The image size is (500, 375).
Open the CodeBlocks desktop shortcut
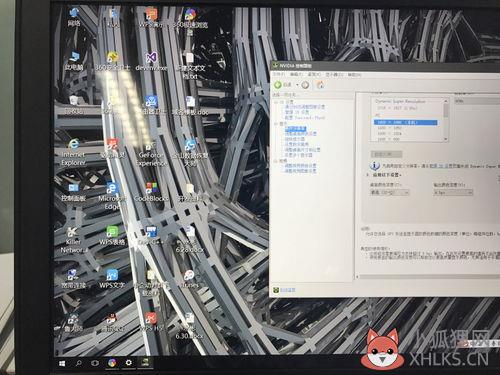point(152,192)
